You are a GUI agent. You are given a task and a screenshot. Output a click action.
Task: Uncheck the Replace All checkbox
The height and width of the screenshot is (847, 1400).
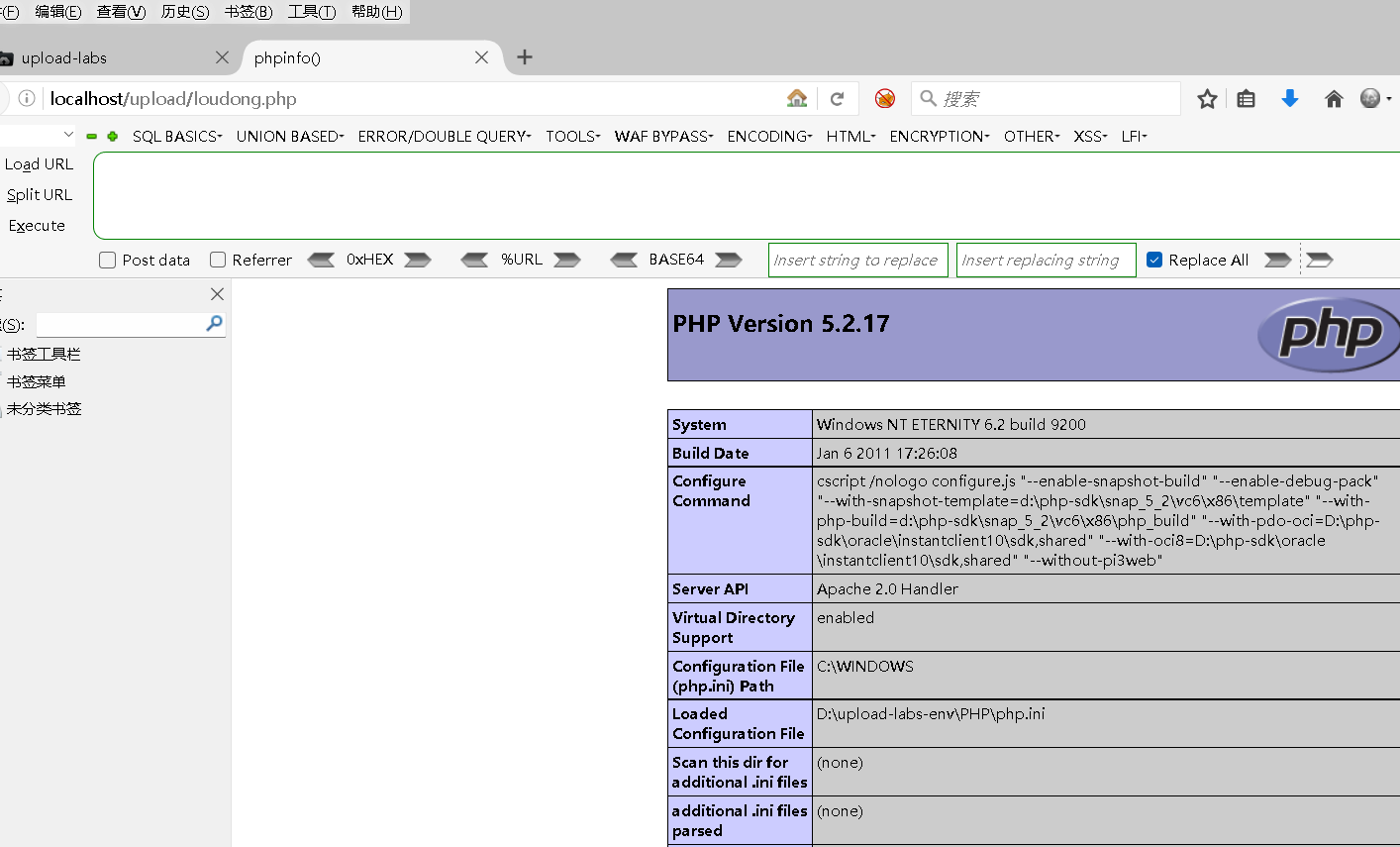point(1154,260)
